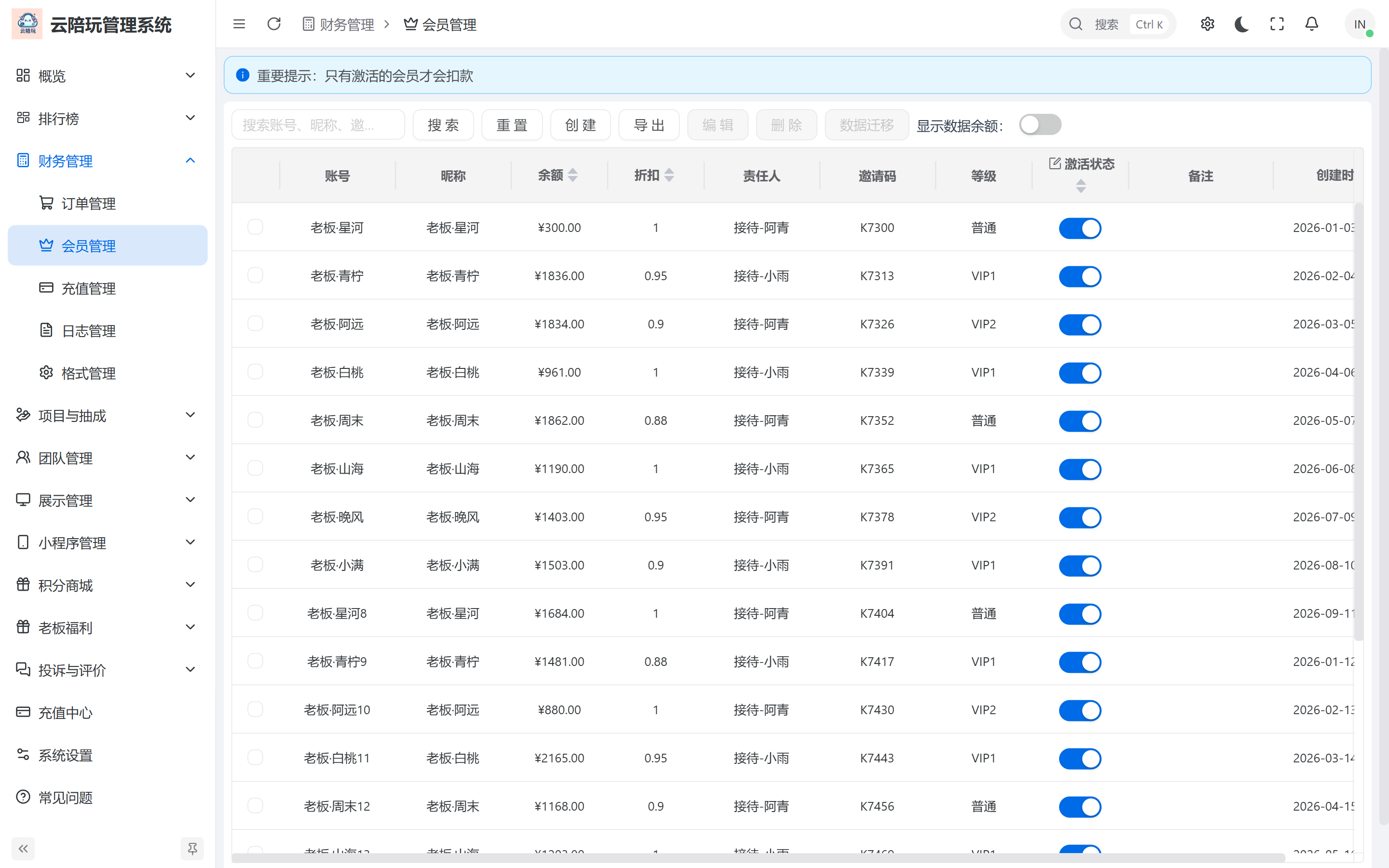Disable activation for 老板·阿远 K7326
Viewport: 1389px width, 868px height.
[x=1080, y=325]
